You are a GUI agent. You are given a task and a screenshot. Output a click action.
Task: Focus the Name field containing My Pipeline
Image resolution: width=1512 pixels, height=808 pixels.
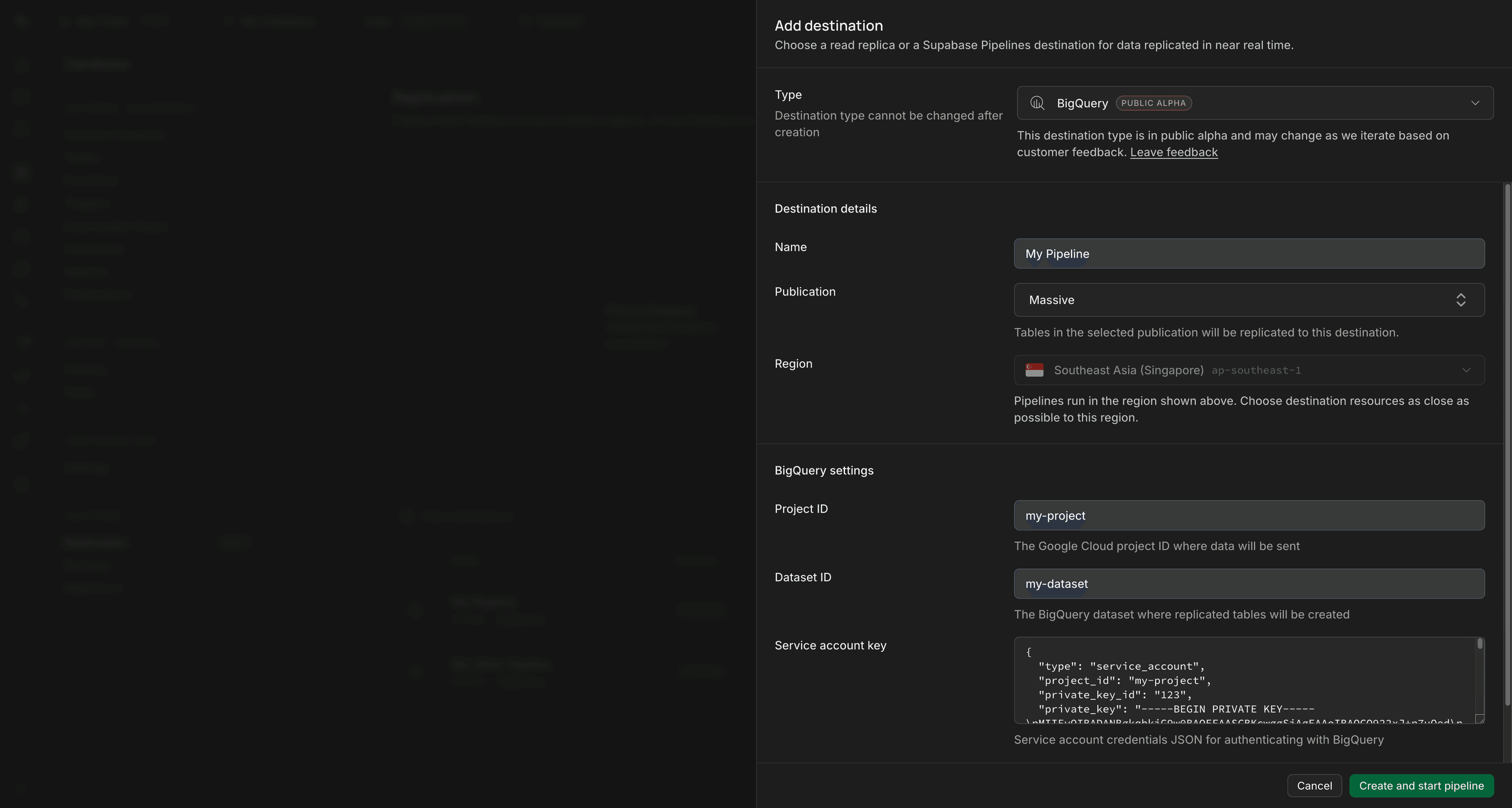click(x=1249, y=253)
